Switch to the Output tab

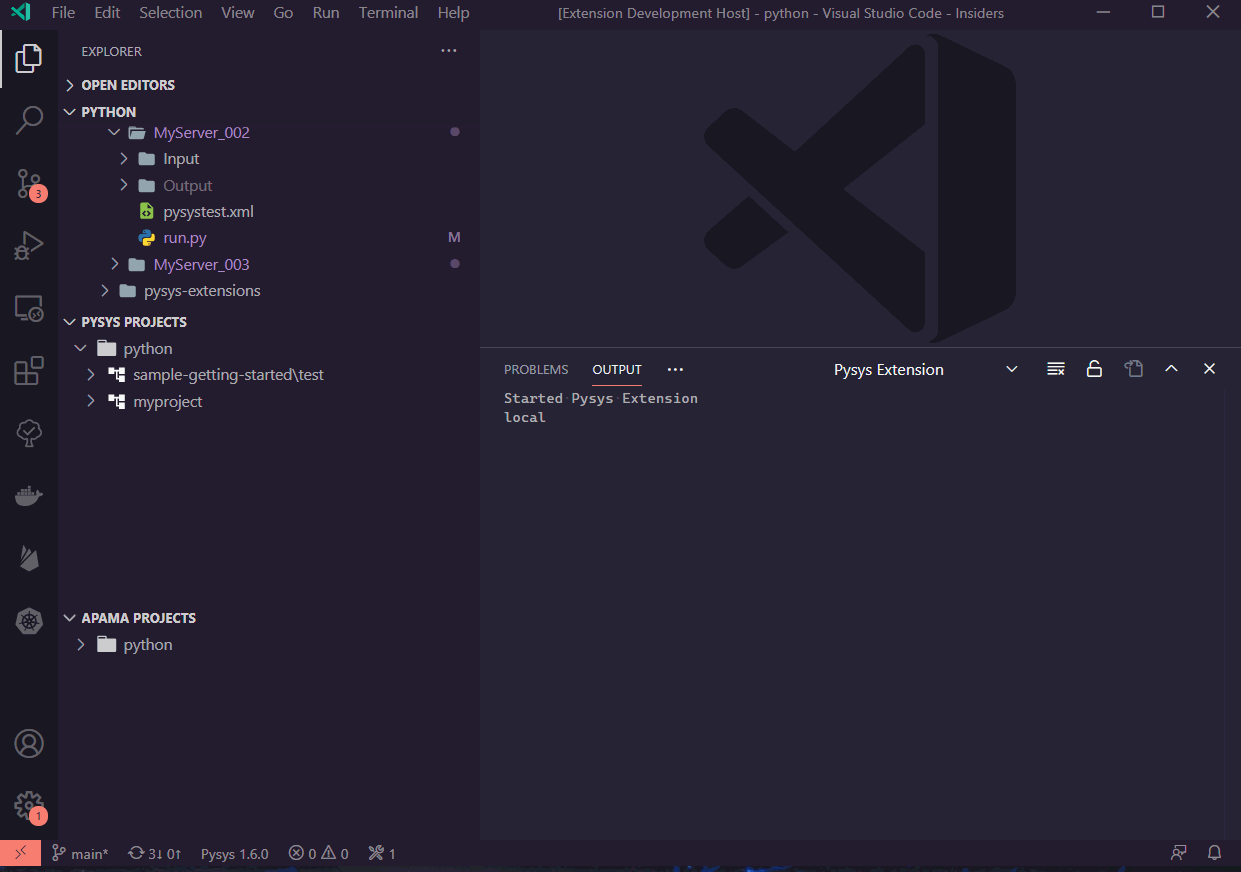tap(617, 369)
